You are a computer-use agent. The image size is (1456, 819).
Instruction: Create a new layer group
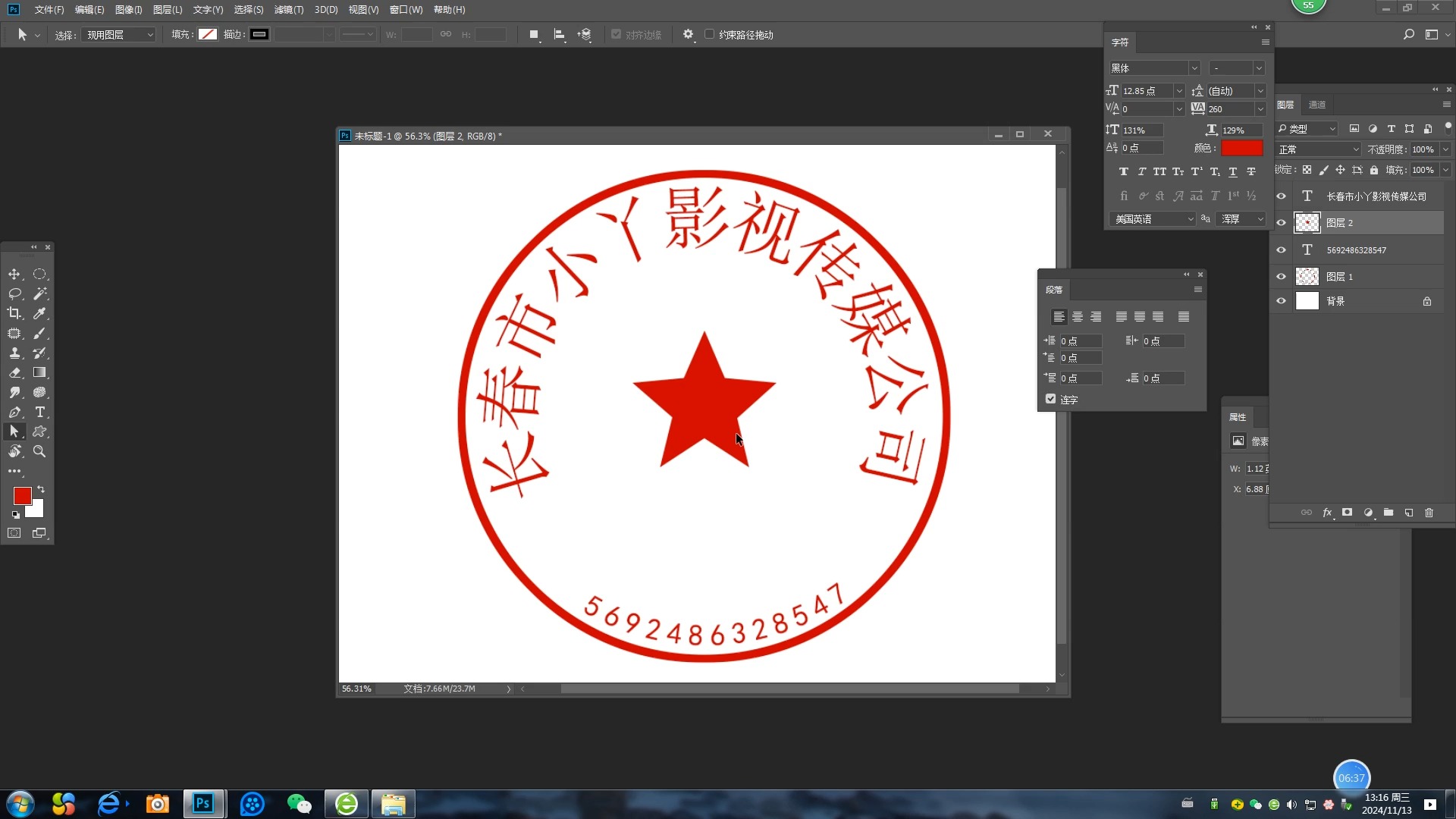point(1389,513)
